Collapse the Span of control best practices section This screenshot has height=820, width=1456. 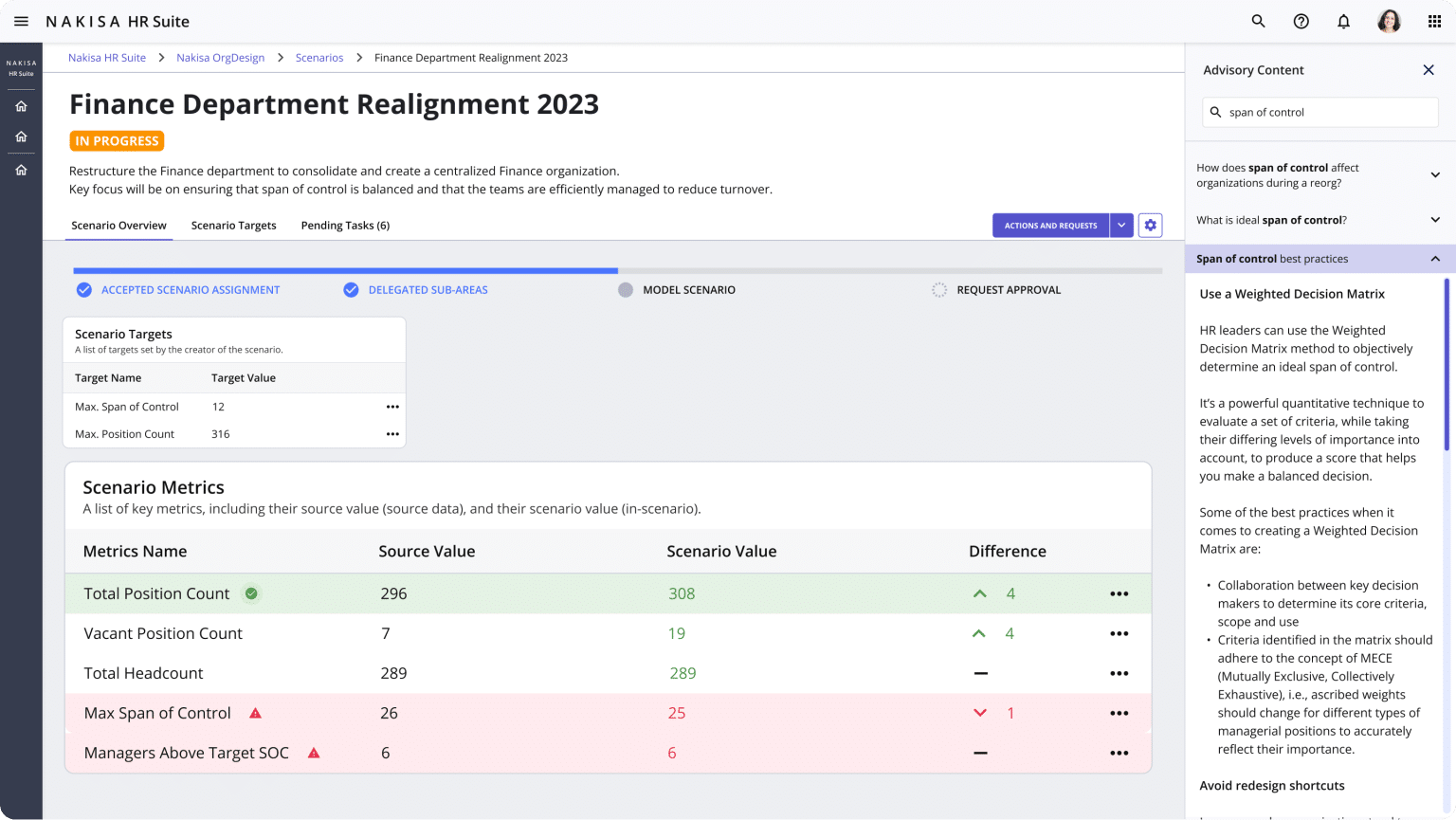tap(1434, 258)
